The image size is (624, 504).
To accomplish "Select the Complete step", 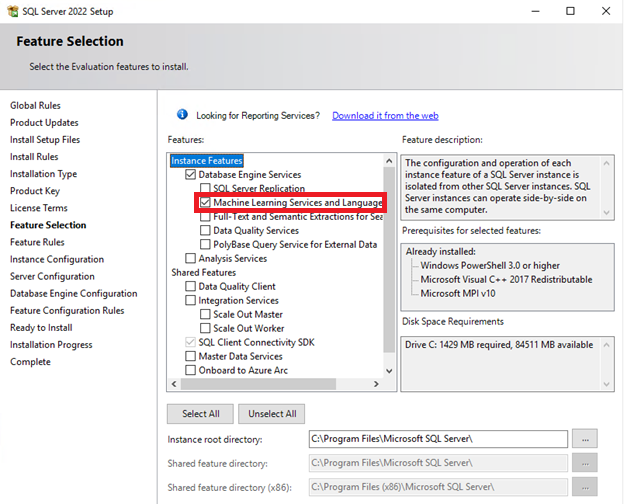I will tap(30, 362).
